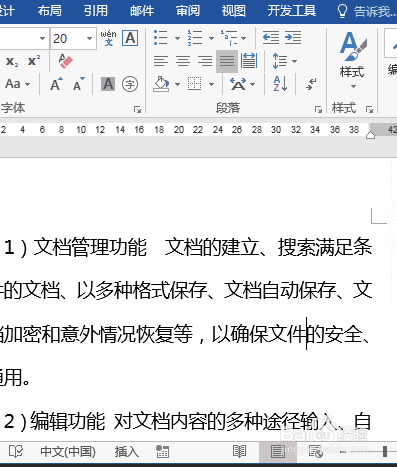Increase paragraph indent
This screenshot has width=397, height=467.
(293, 38)
